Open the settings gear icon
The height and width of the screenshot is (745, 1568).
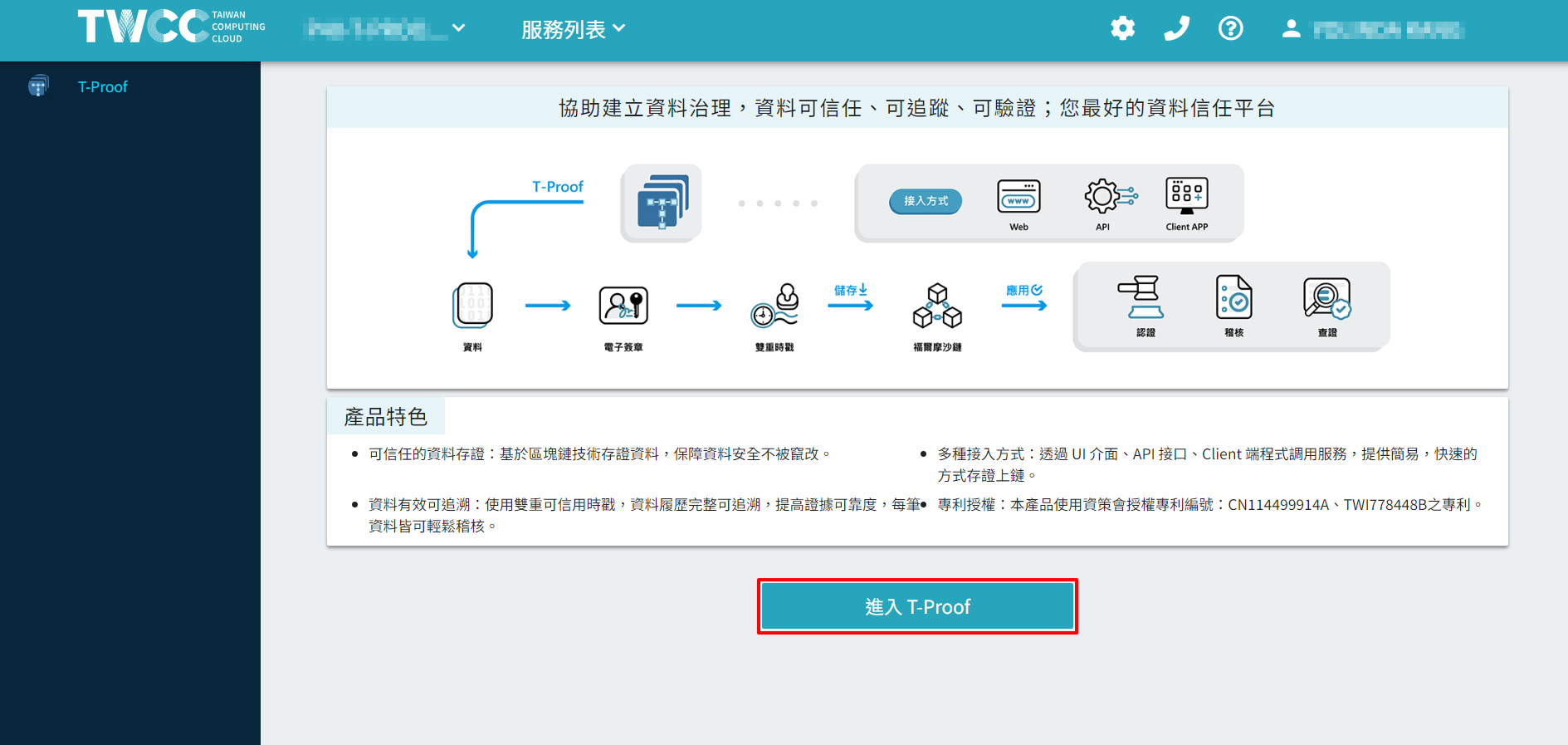click(x=1122, y=28)
